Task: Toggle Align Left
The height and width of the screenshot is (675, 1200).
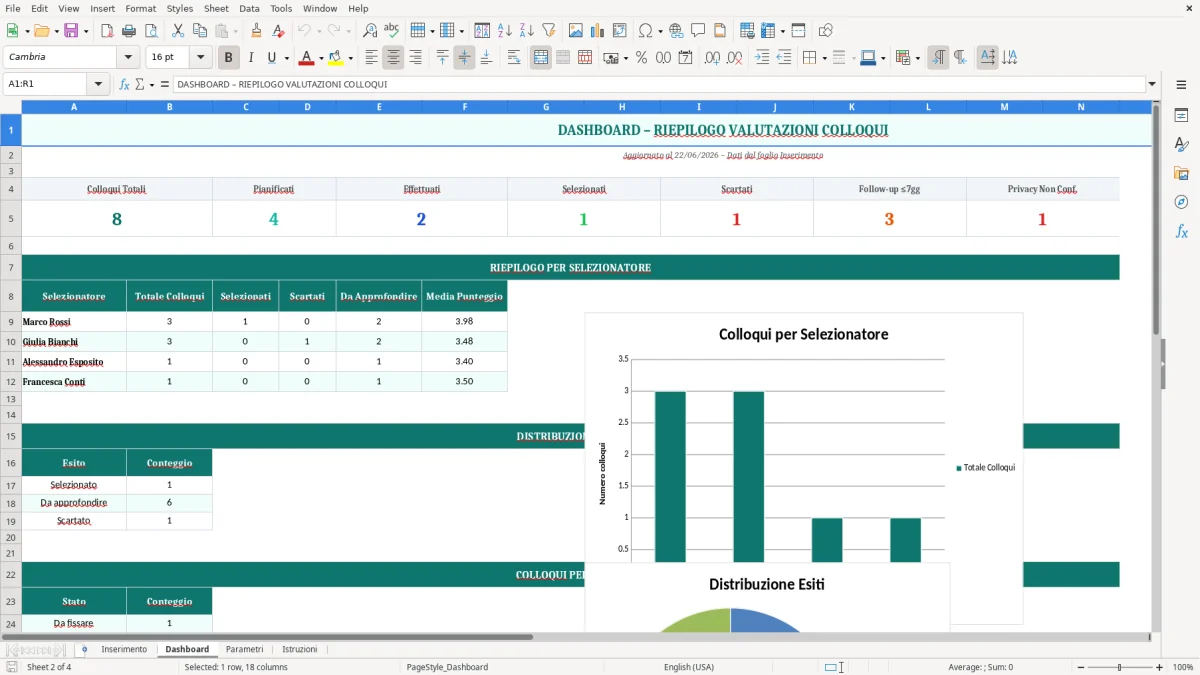Action: [x=371, y=58]
